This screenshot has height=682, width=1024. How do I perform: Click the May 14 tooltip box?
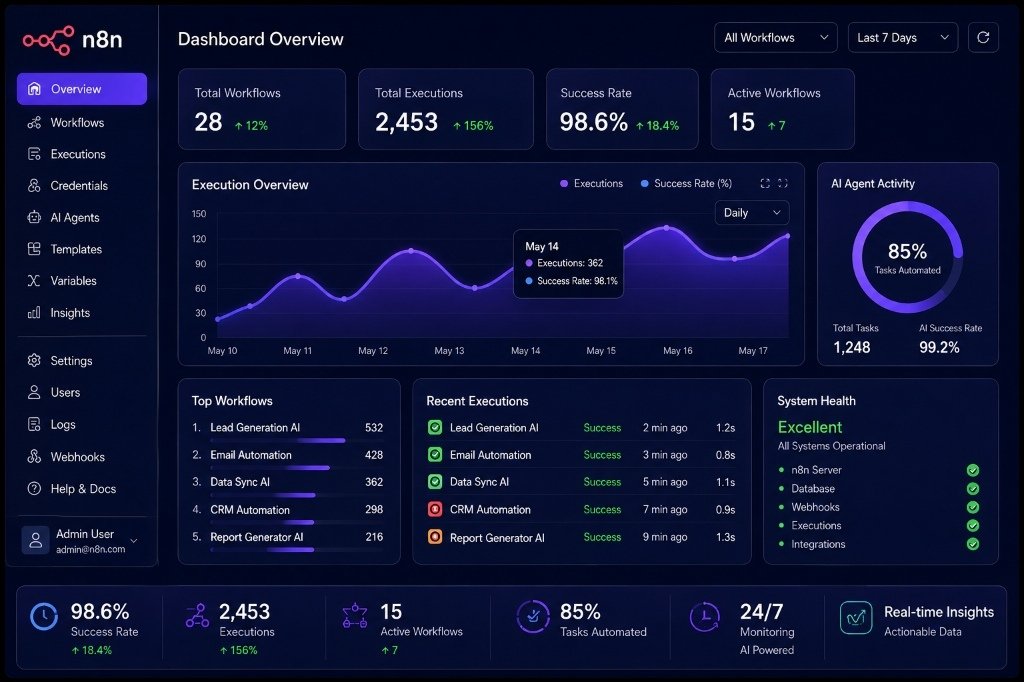568,264
